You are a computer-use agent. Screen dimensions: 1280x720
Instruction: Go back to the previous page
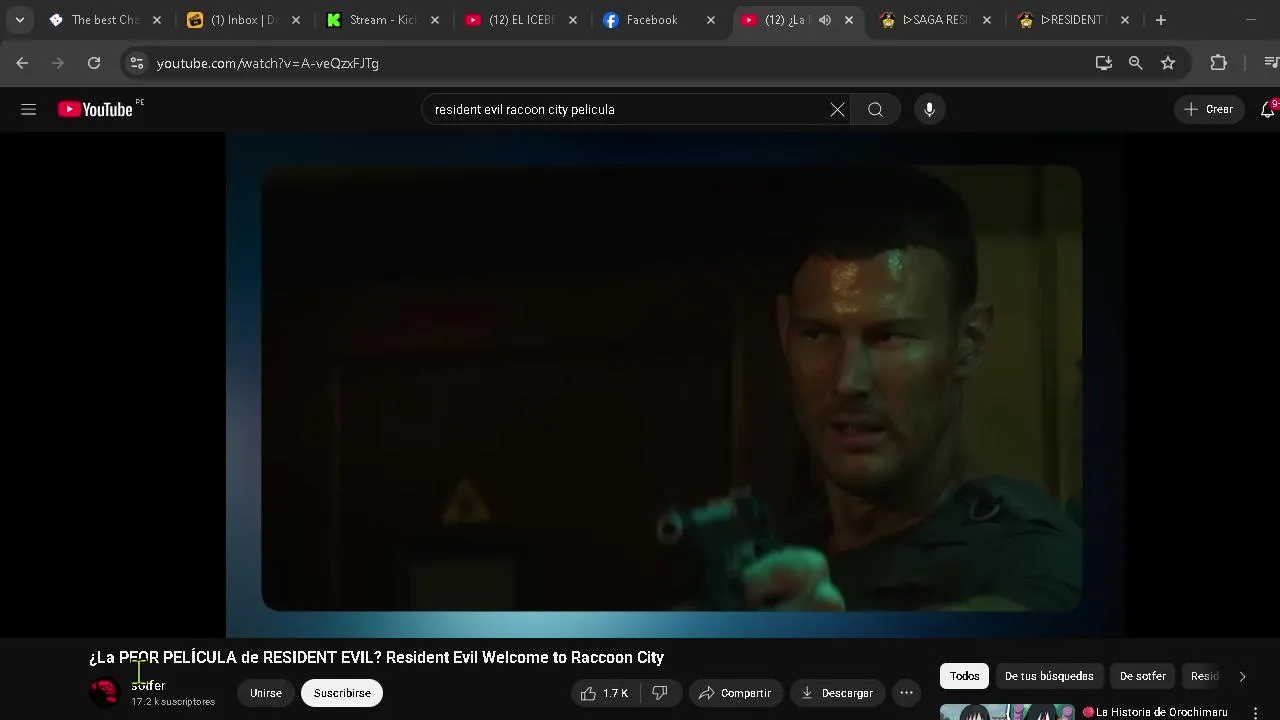[x=22, y=63]
